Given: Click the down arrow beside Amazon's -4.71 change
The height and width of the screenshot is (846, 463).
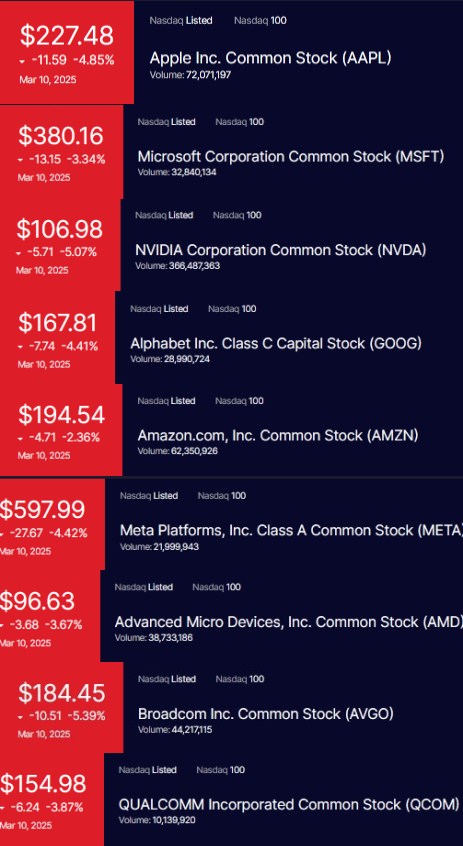Looking at the screenshot, I should click(21, 439).
